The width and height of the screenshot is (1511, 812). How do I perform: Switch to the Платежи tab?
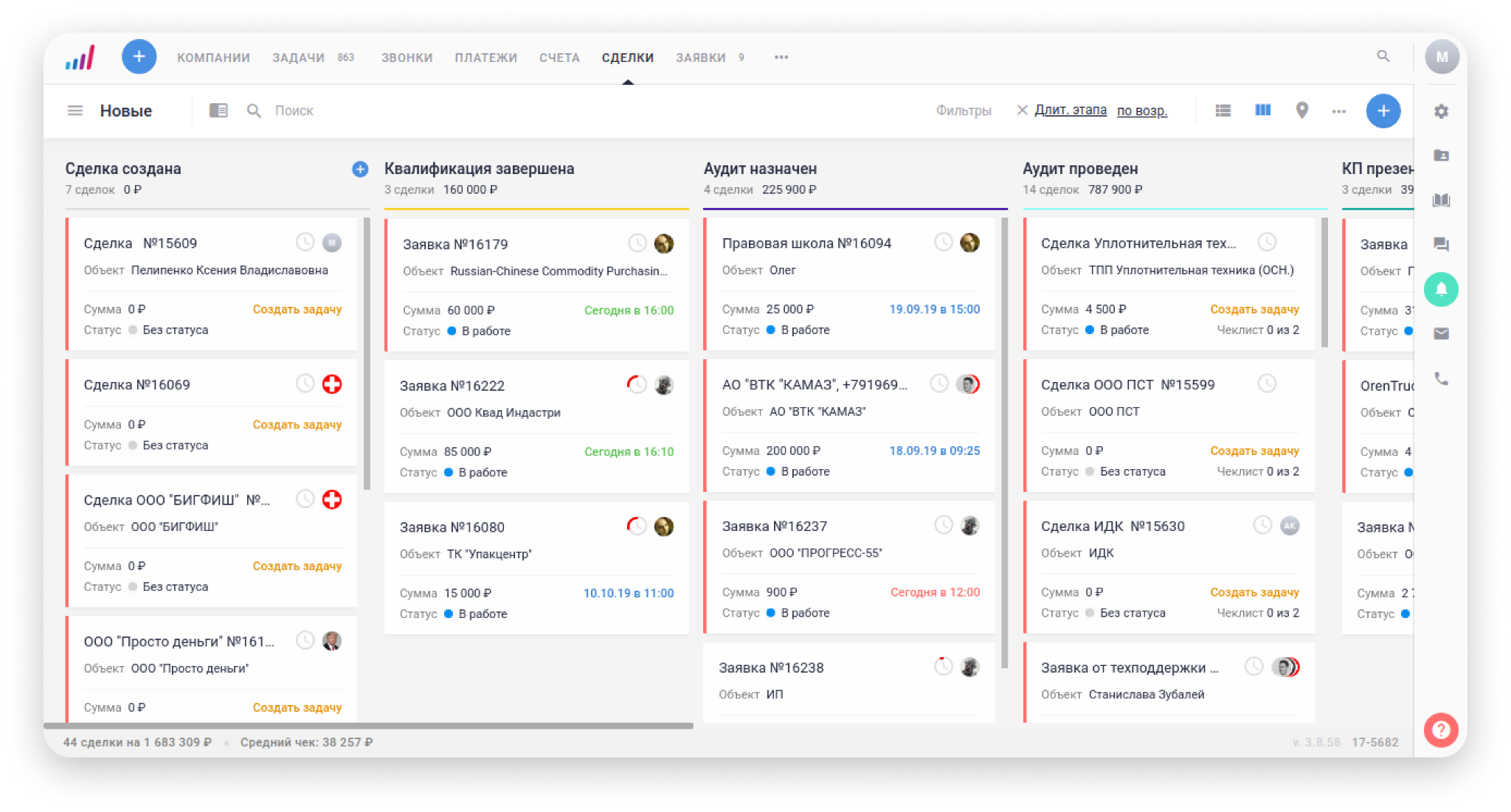coord(485,58)
